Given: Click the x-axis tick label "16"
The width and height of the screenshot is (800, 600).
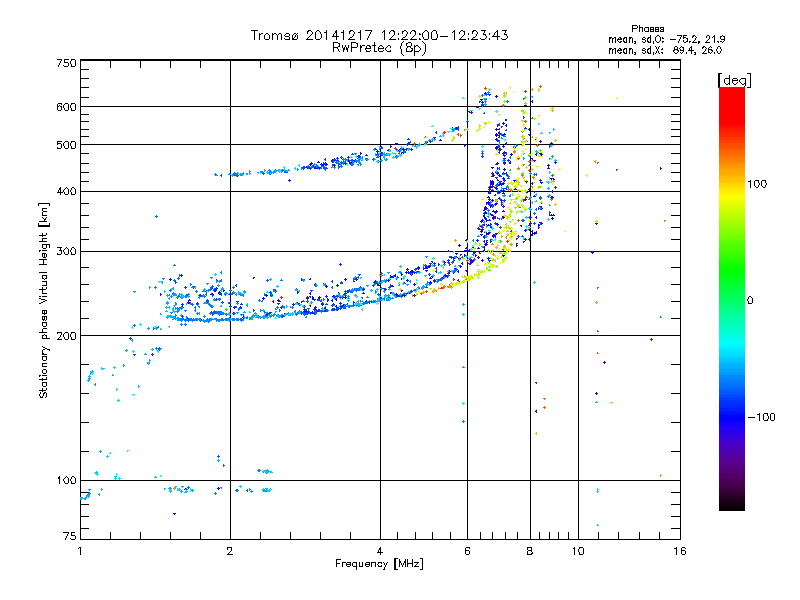Looking at the screenshot, I should 680,551.
